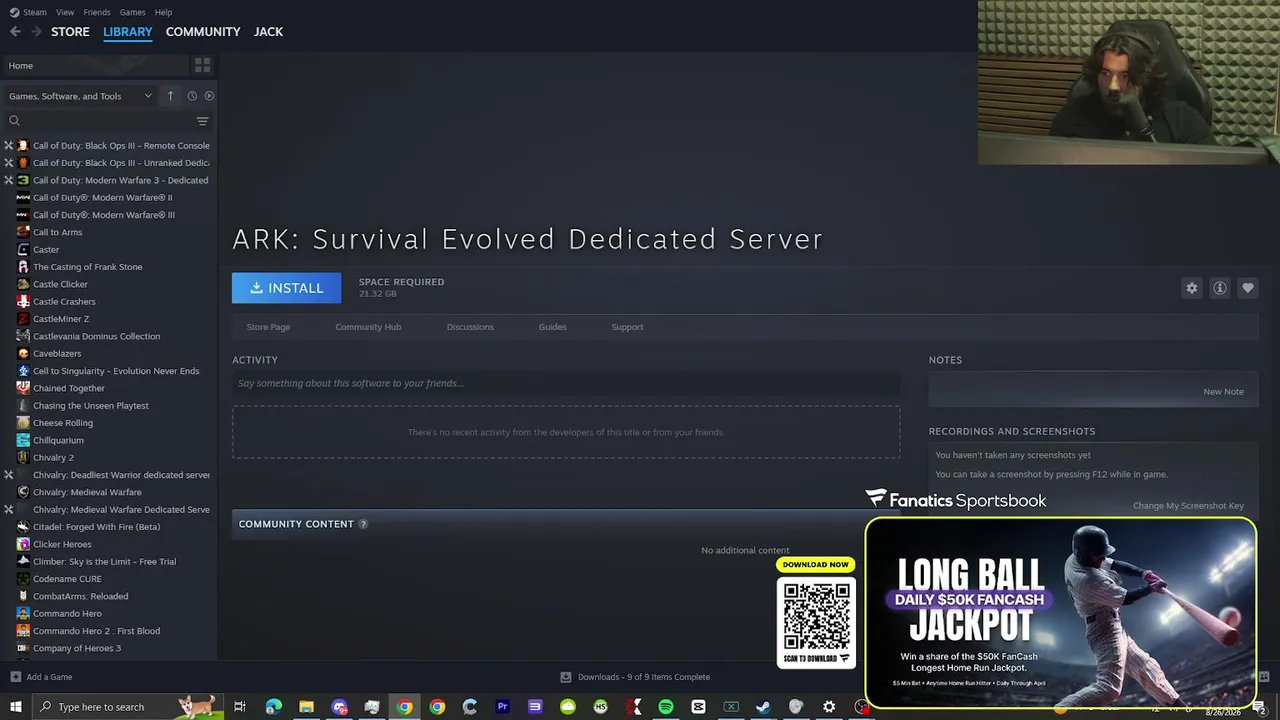Open the Store Page link
Image resolution: width=1280 pixels, height=720 pixels.
(268, 327)
